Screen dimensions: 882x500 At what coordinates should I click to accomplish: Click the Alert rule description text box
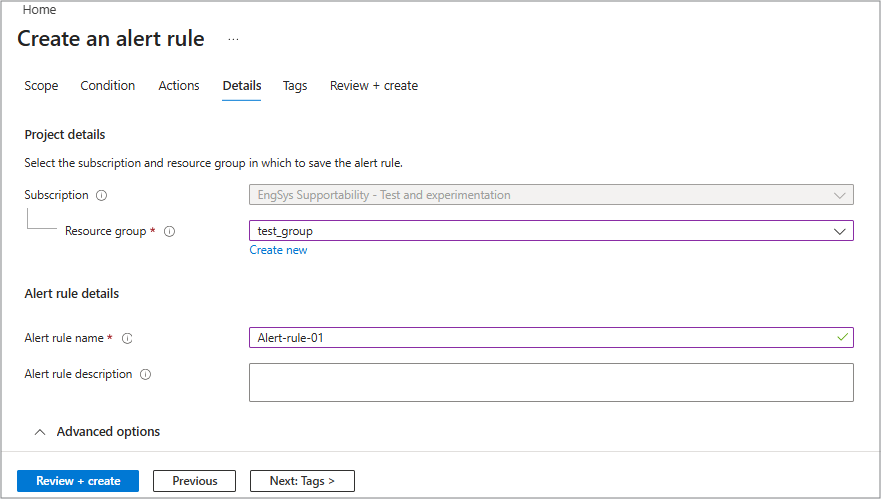pos(550,382)
